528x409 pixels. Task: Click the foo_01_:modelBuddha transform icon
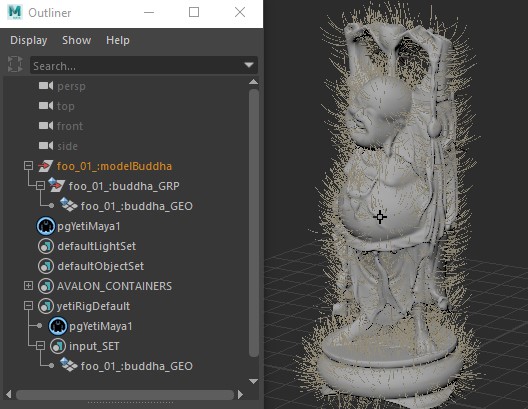(45, 166)
